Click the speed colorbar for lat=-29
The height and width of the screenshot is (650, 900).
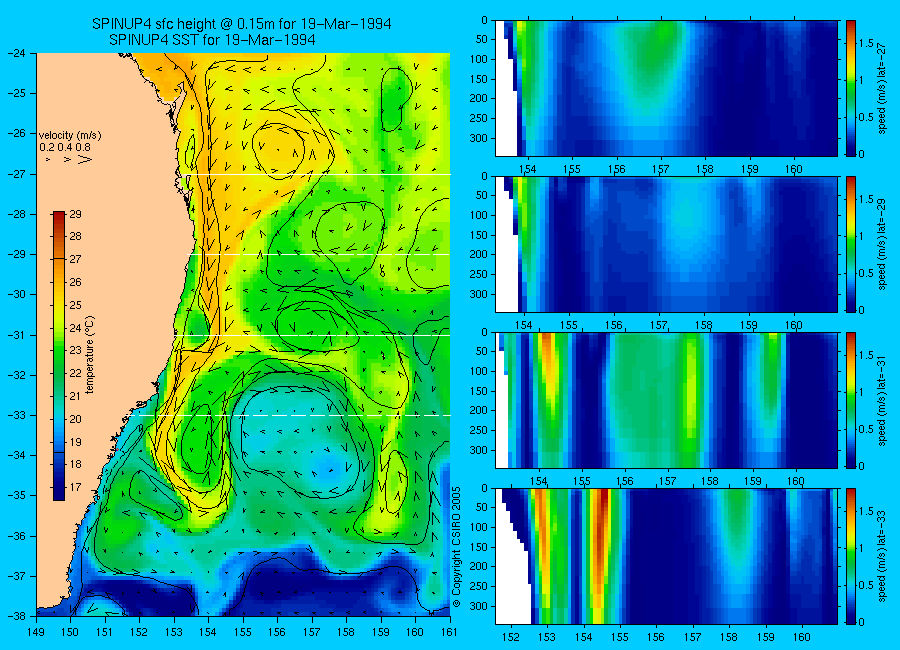click(x=850, y=244)
